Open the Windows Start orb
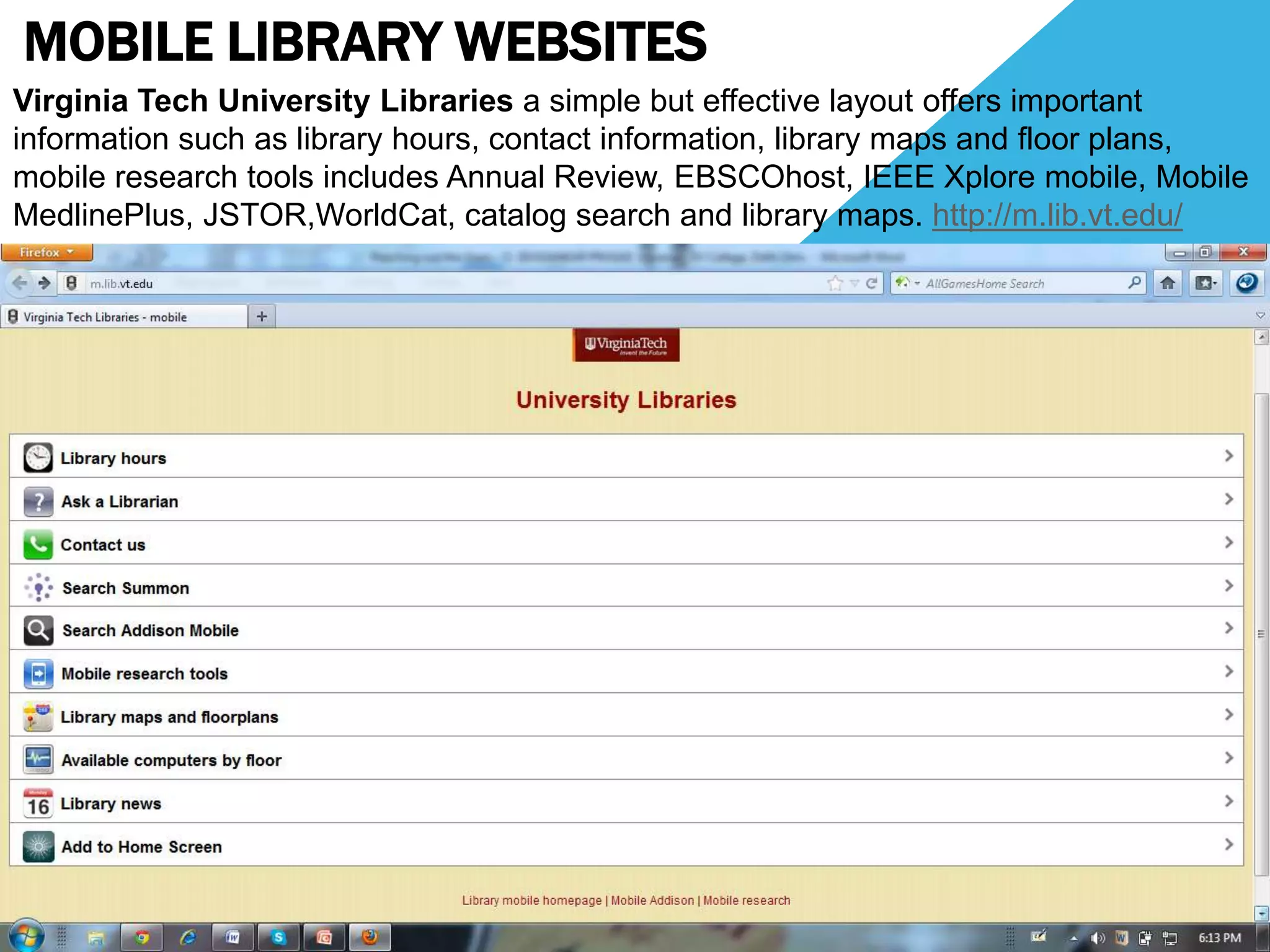Image resolution: width=1270 pixels, height=952 pixels. (27, 937)
